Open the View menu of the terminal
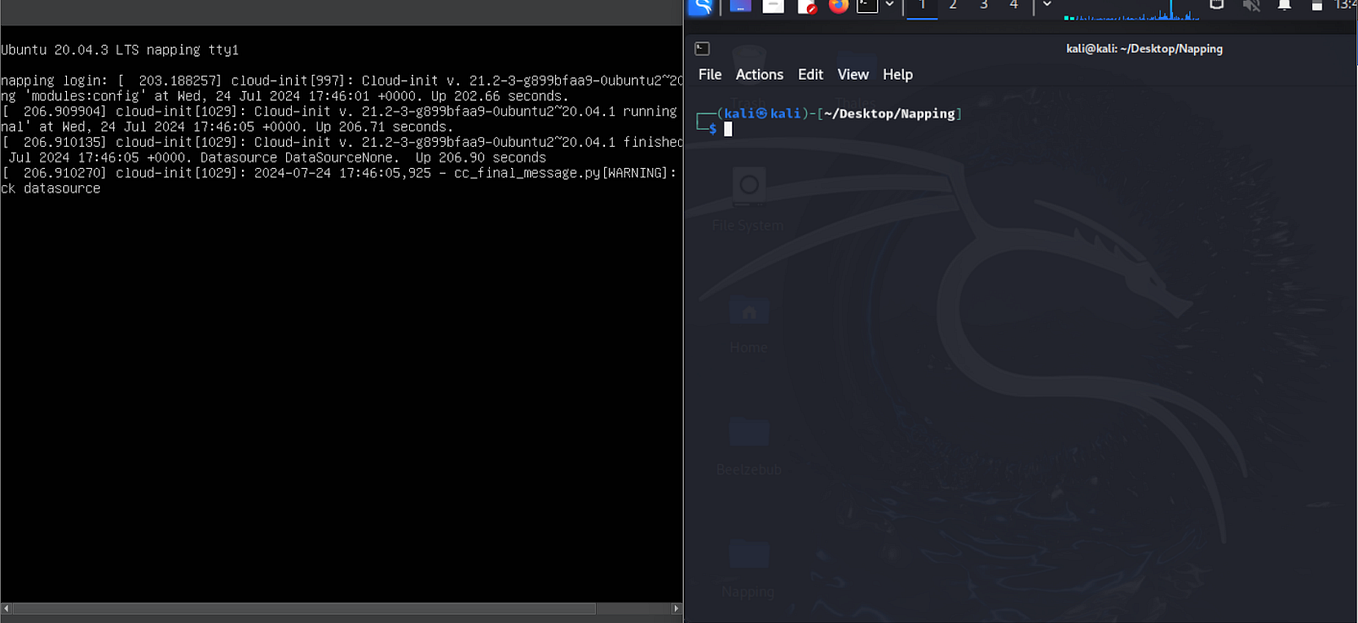The height and width of the screenshot is (623, 1358). click(853, 74)
